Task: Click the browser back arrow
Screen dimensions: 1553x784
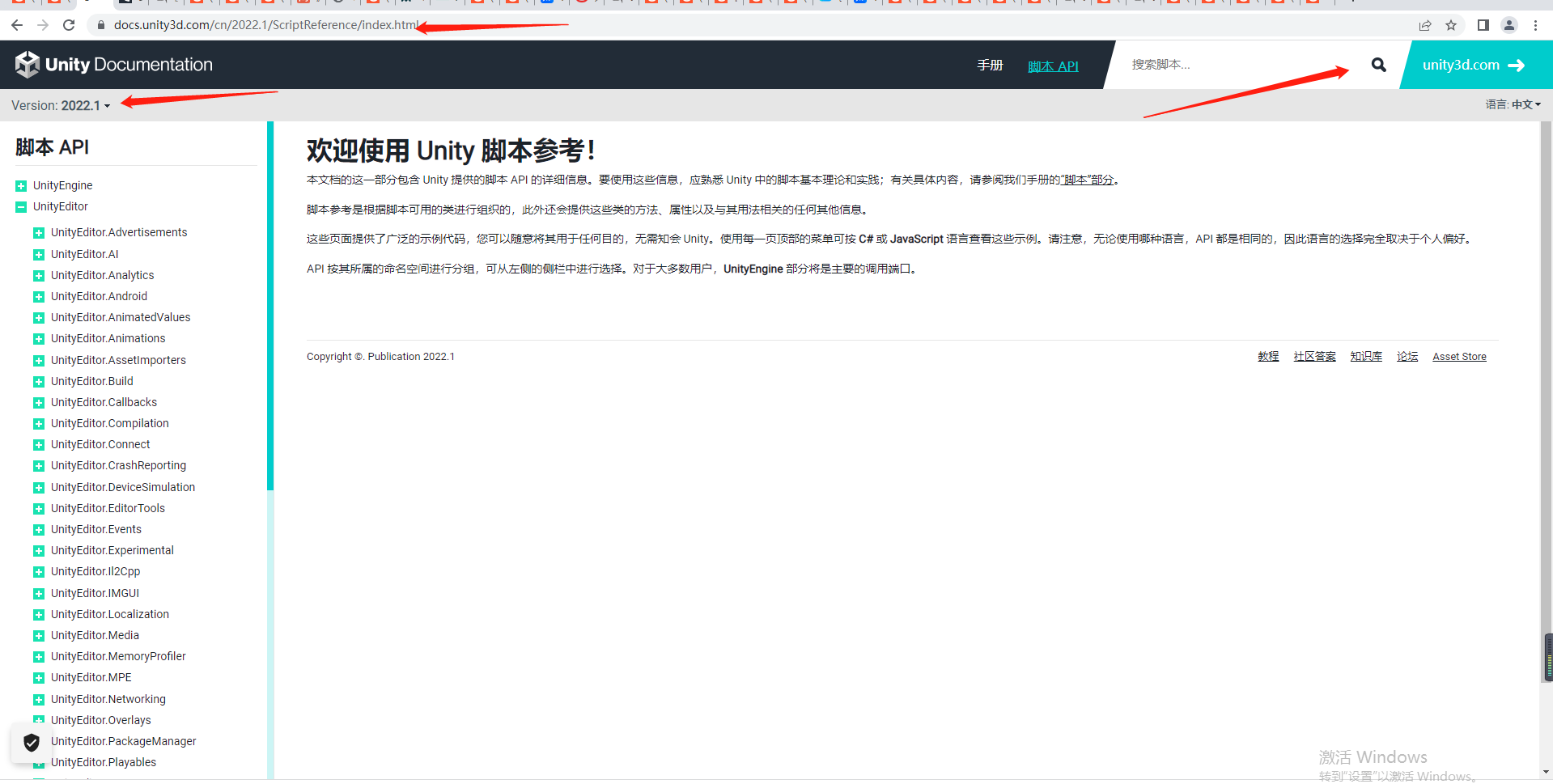Action: click(x=17, y=25)
